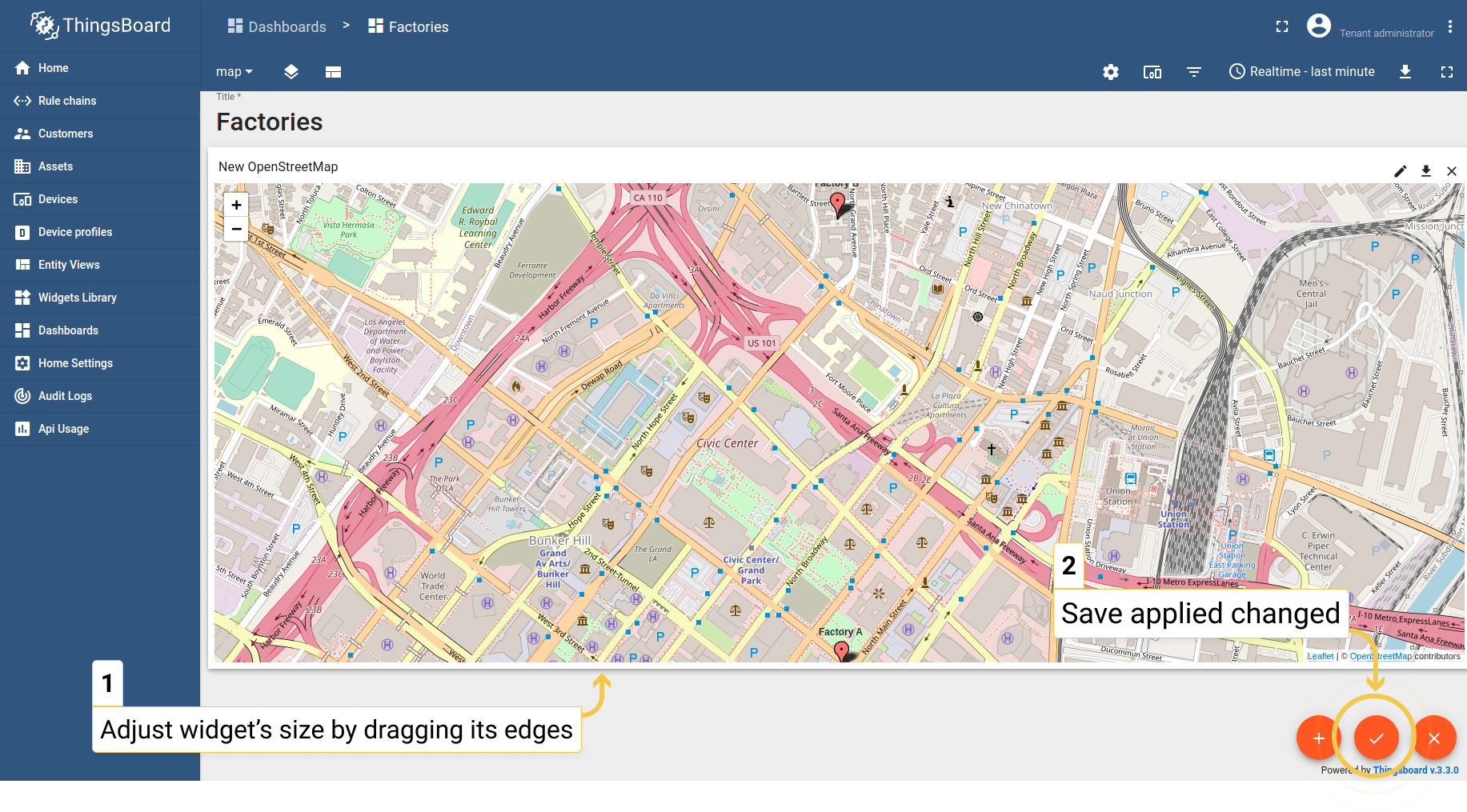Open Audit Logs page

click(100, 396)
